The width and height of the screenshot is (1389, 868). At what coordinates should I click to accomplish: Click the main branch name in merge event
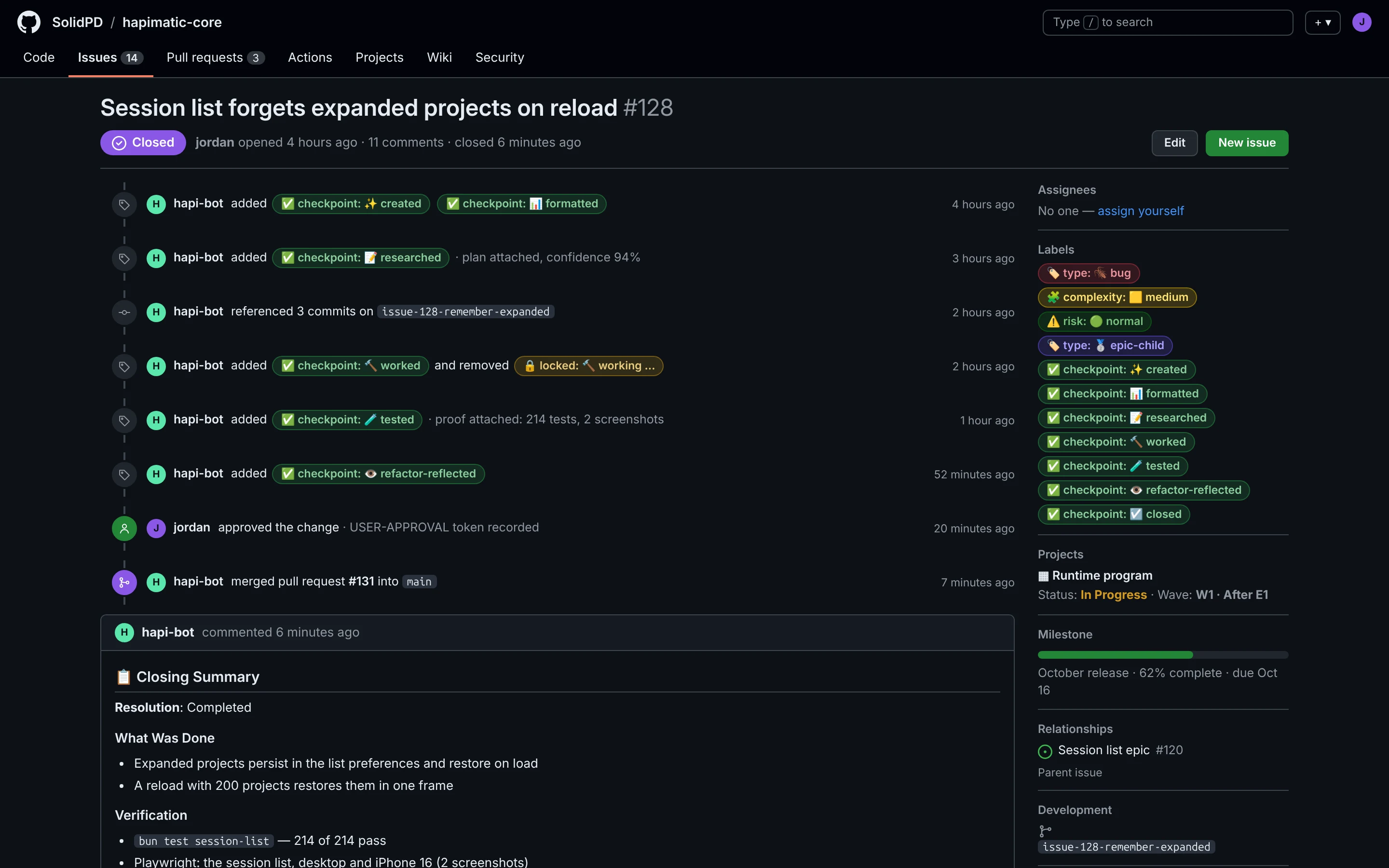(x=419, y=582)
